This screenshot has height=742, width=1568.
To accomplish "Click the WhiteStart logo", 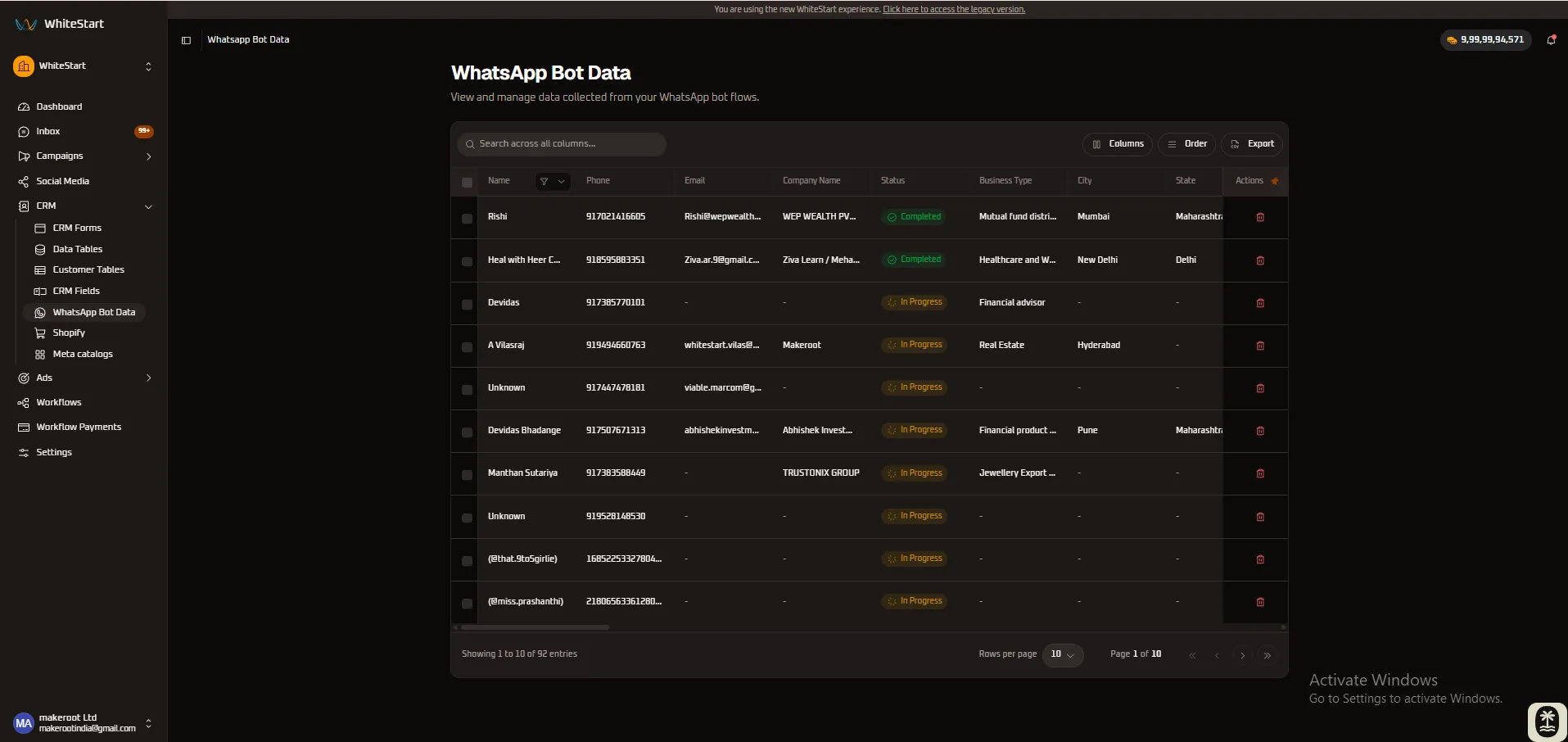I will point(60,24).
